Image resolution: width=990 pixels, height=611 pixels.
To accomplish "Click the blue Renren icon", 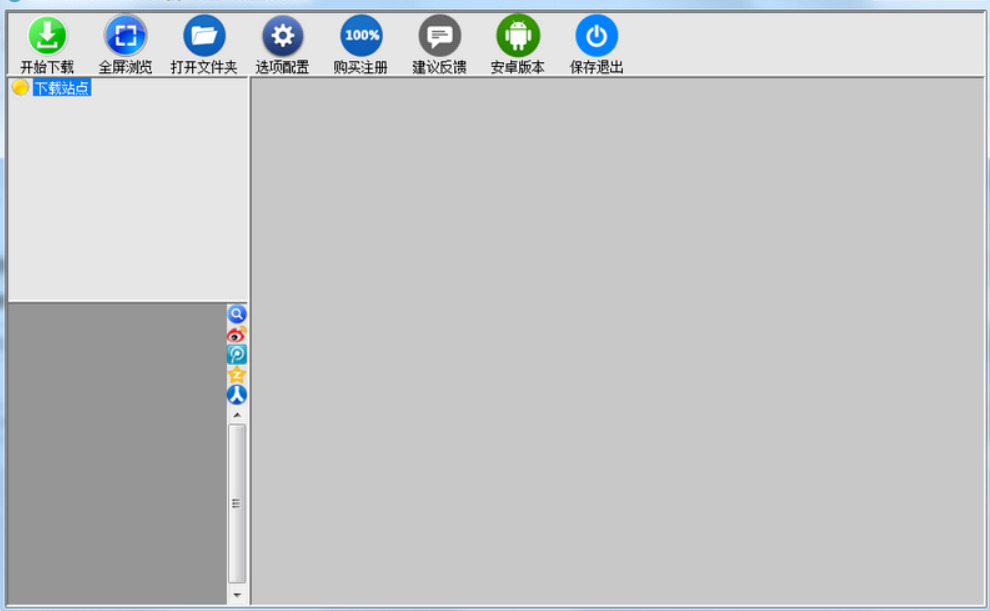I will click(x=237, y=394).
